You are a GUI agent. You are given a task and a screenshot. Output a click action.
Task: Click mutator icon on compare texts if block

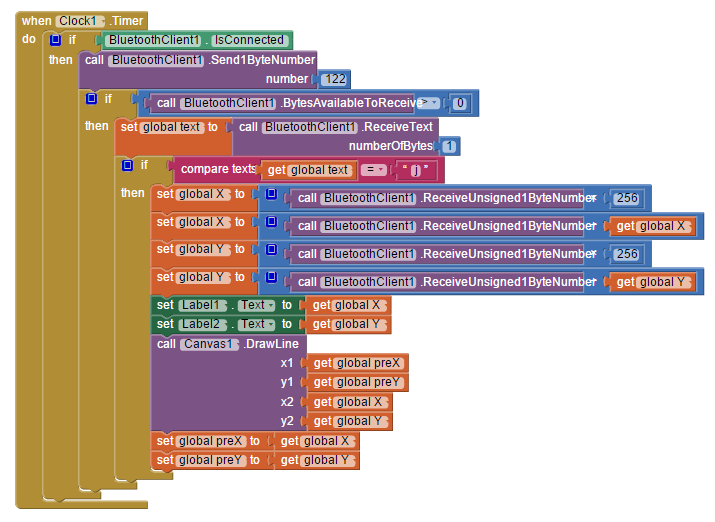pos(127,165)
